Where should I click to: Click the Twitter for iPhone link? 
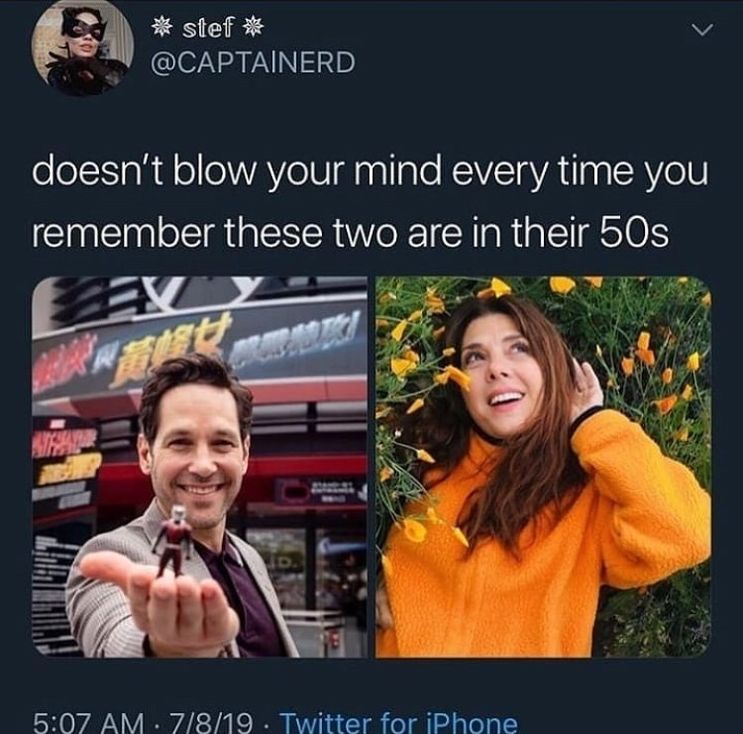(x=399, y=723)
